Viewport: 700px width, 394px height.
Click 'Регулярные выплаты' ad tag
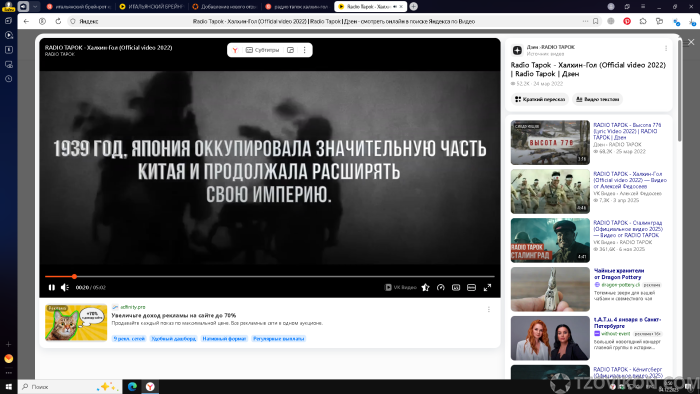279,339
